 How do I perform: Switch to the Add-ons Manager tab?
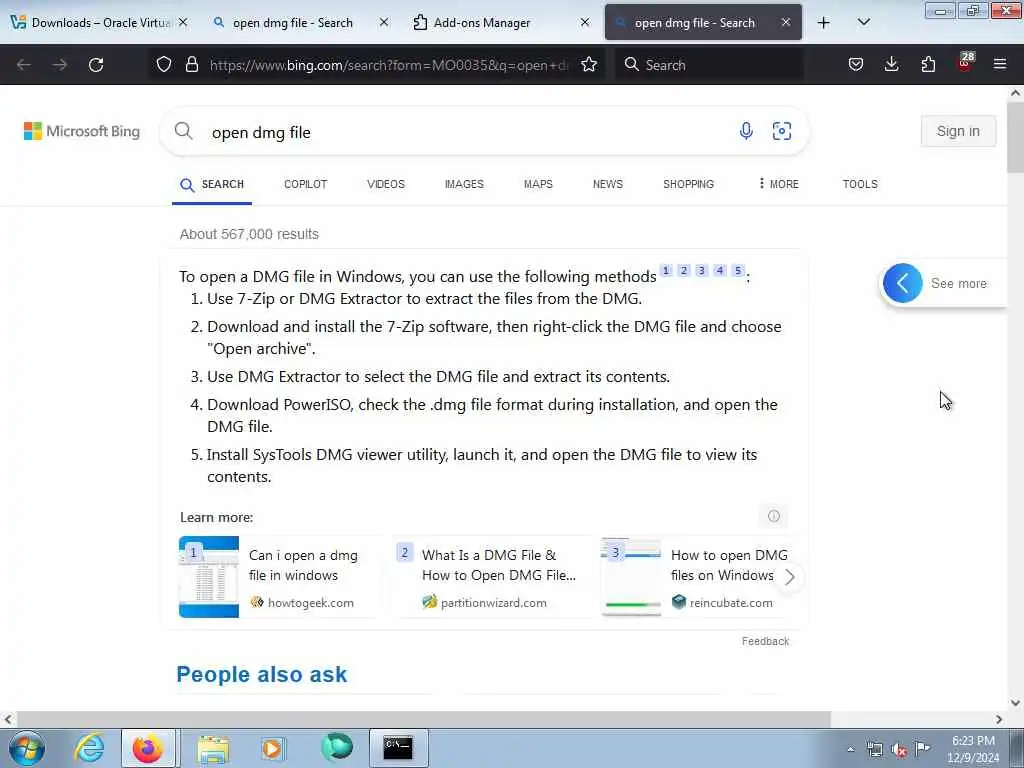[502, 22]
